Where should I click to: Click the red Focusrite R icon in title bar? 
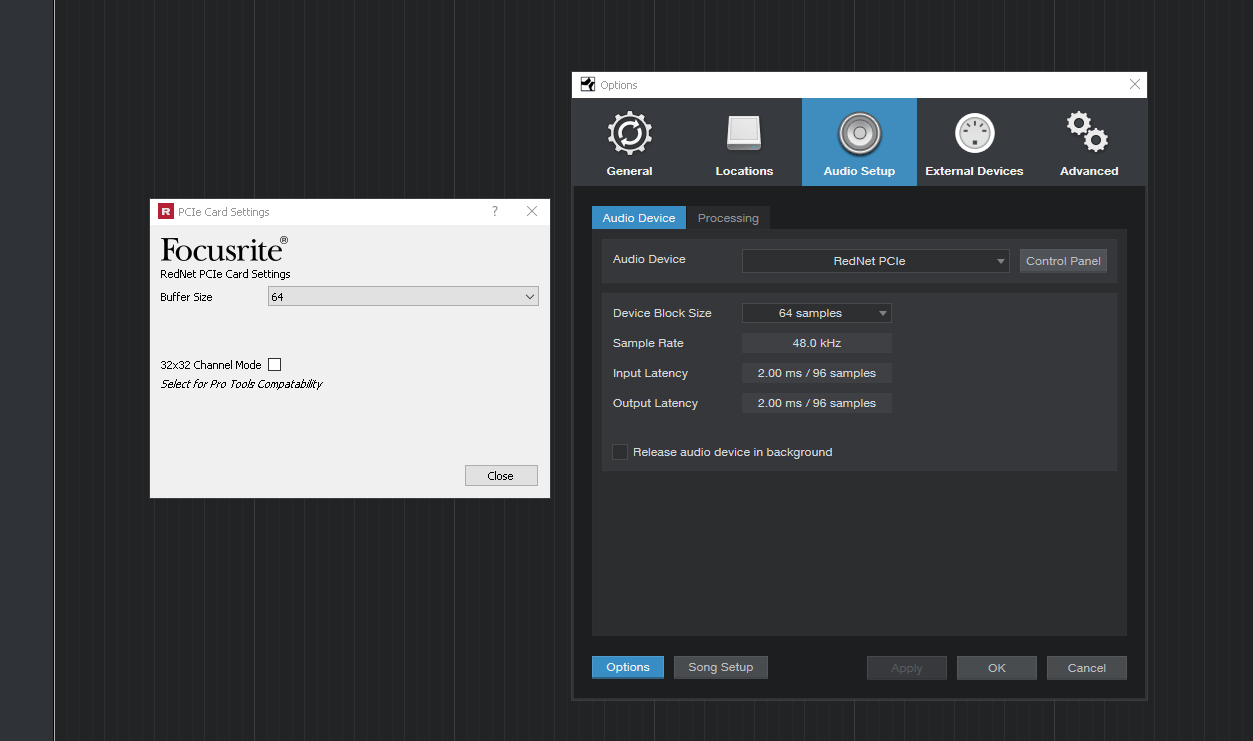pyautogui.click(x=166, y=211)
